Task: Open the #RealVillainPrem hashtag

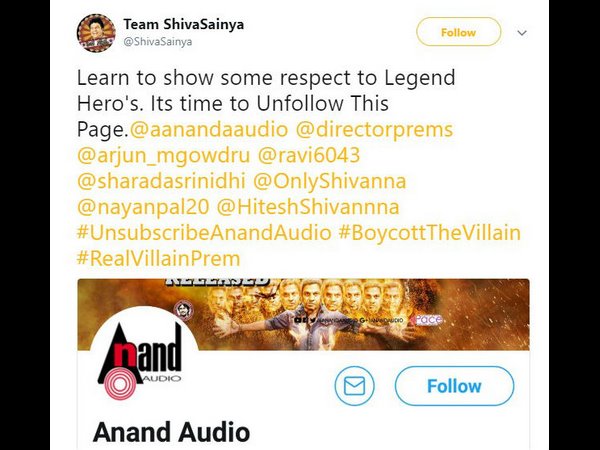Action: point(158,259)
